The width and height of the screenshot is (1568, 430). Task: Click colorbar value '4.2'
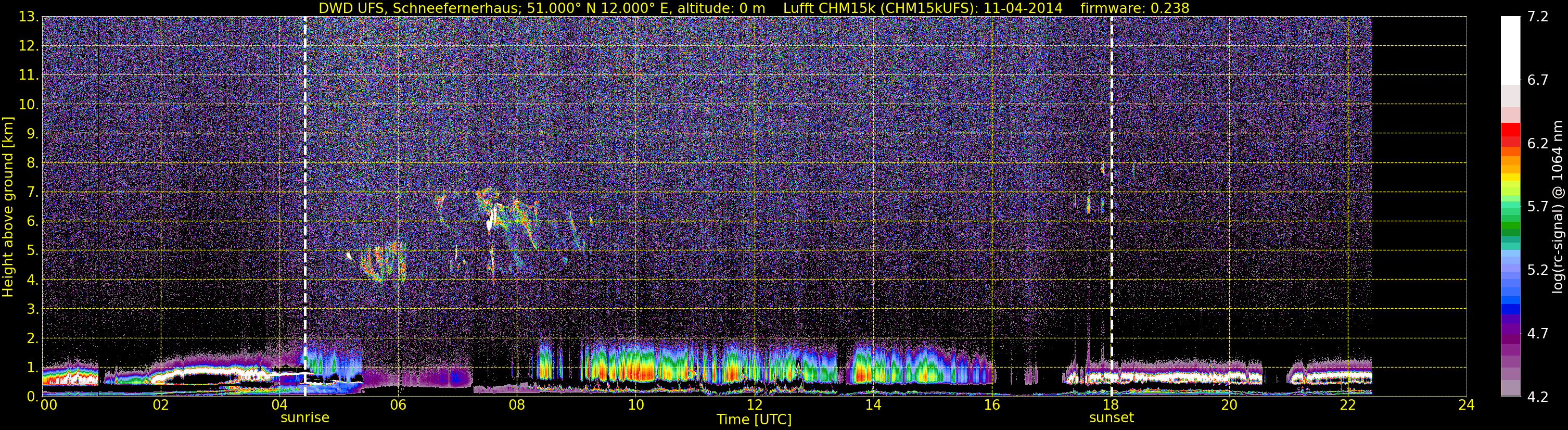(x=1538, y=397)
